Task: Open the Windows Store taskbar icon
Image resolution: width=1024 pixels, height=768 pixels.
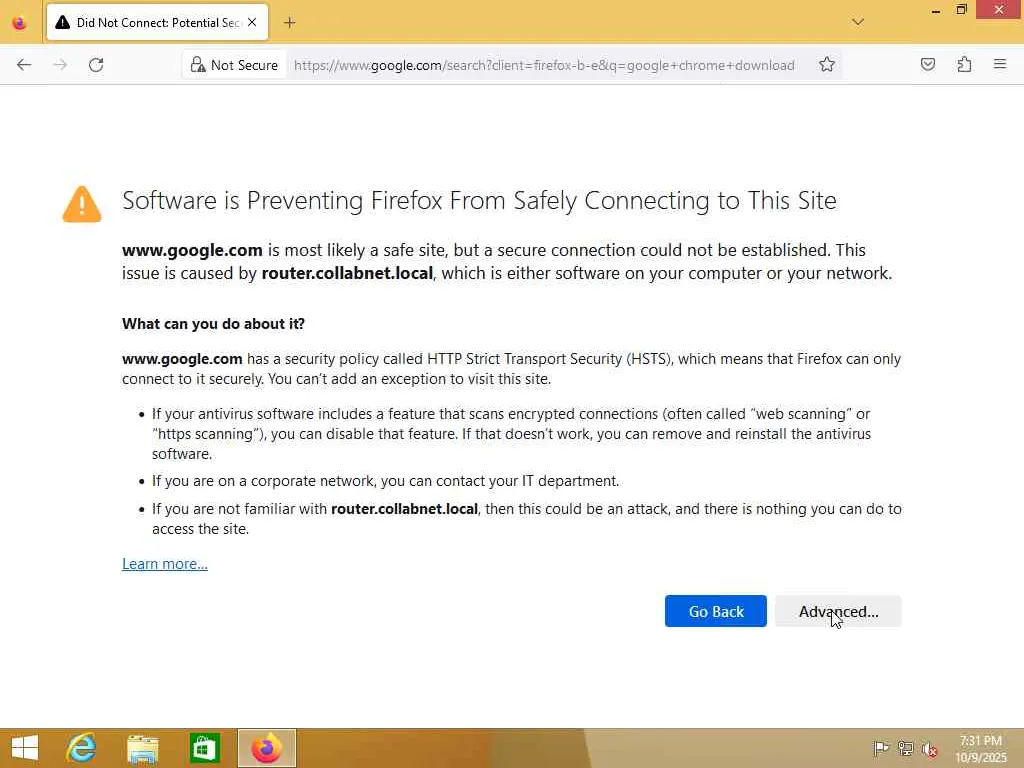Action: click(205, 748)
